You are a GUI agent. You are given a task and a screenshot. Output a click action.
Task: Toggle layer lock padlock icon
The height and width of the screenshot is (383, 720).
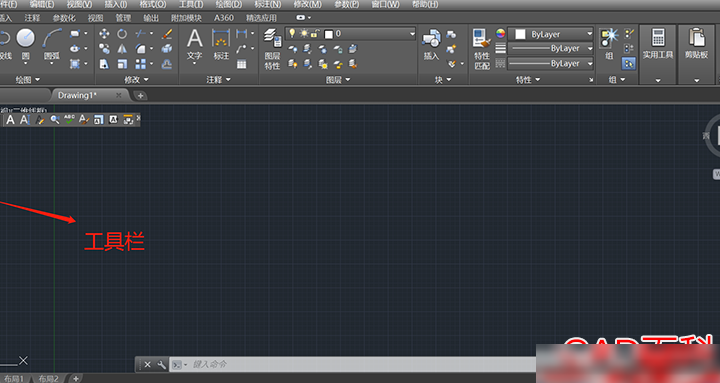tap(315, 34)
